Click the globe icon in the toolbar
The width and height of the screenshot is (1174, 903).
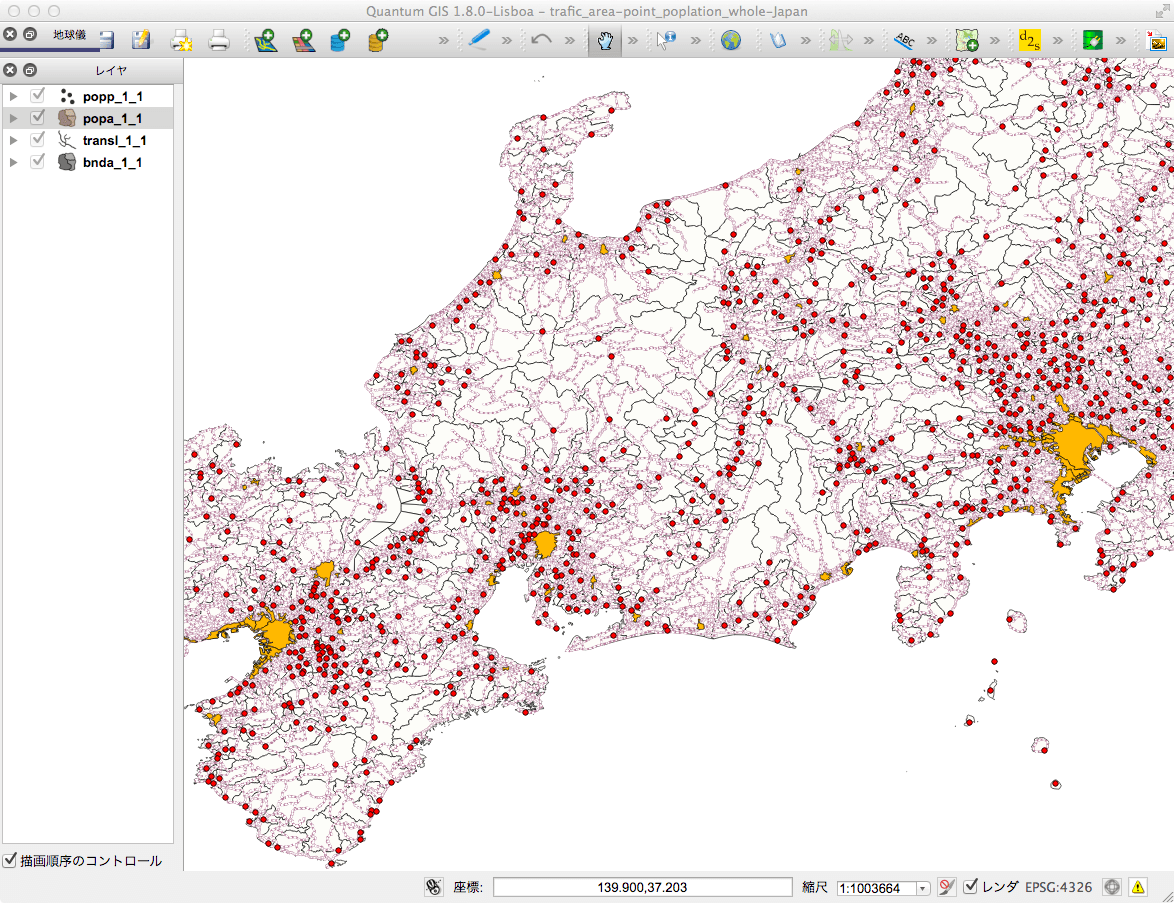pos(730,41)
